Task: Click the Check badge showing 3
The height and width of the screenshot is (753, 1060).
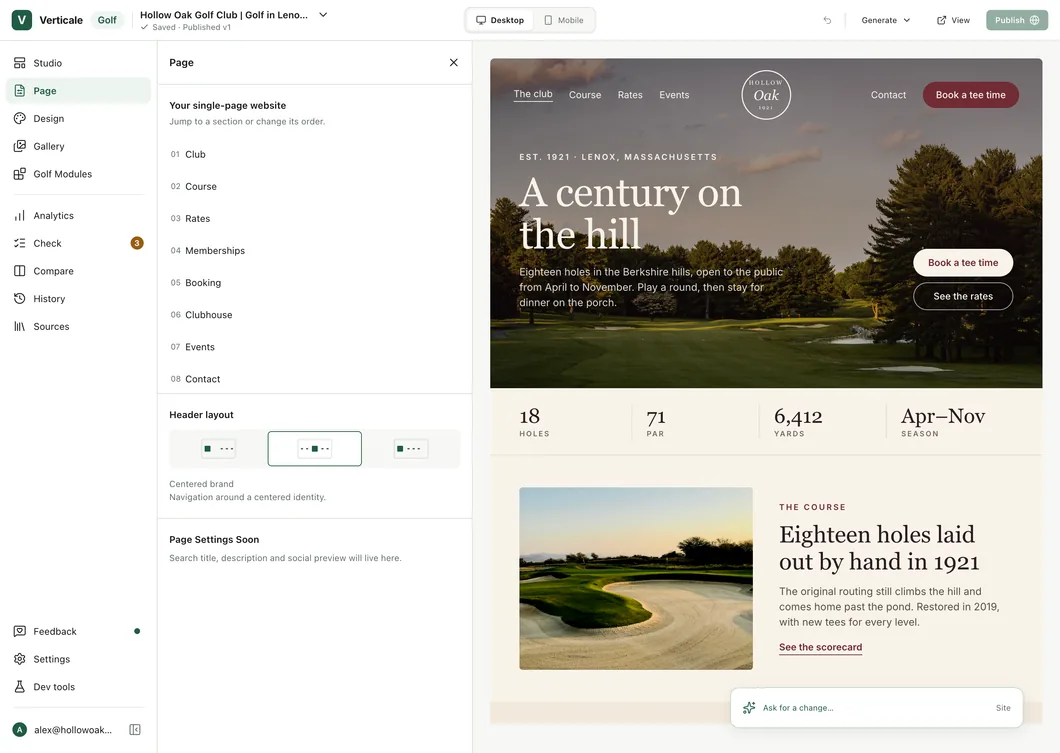Action: pos(137,243)
